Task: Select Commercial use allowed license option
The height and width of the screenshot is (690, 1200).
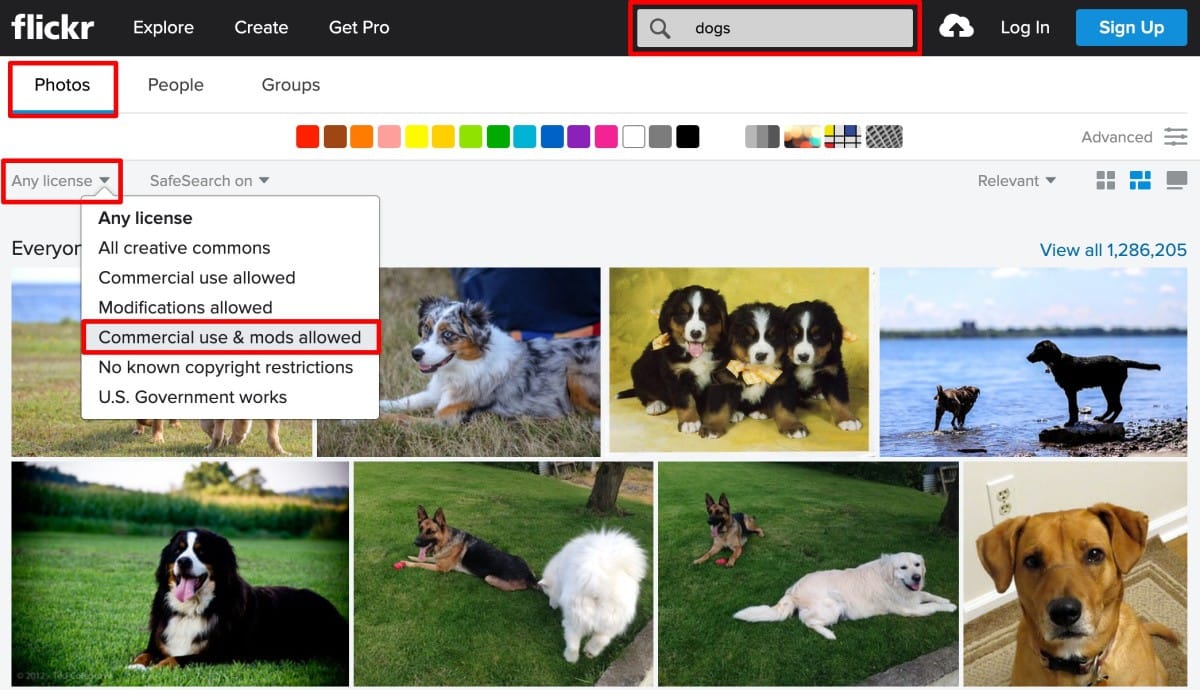Action: 196,277
